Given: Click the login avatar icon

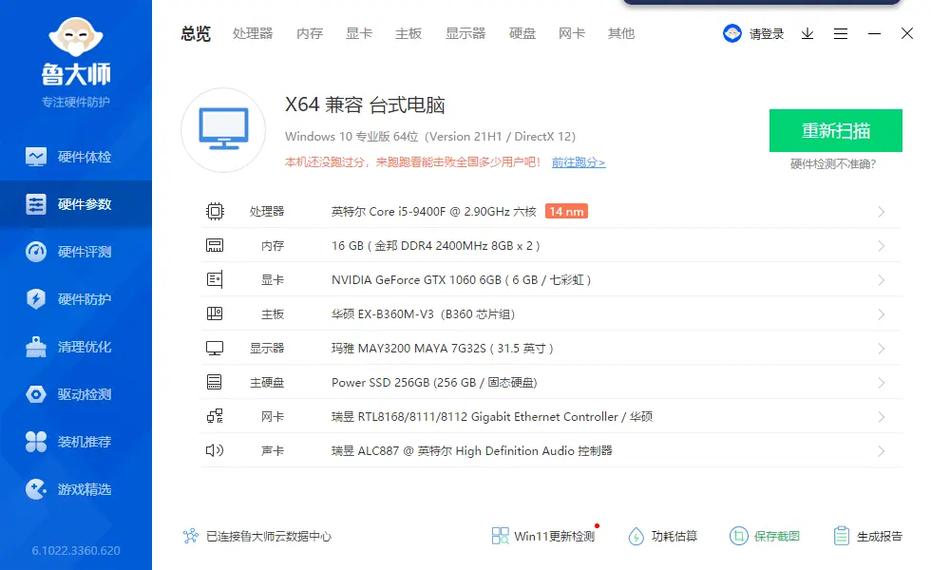Looking at the screenshot, I should click(732, 33).
